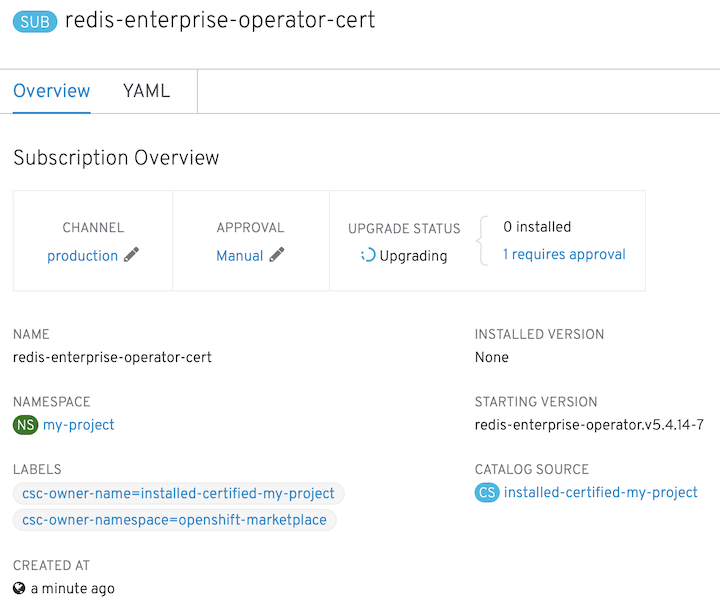Click the Upgrading spinner icon
The width and height of the screenshot is (720, 606).
(x=368, y=255)
